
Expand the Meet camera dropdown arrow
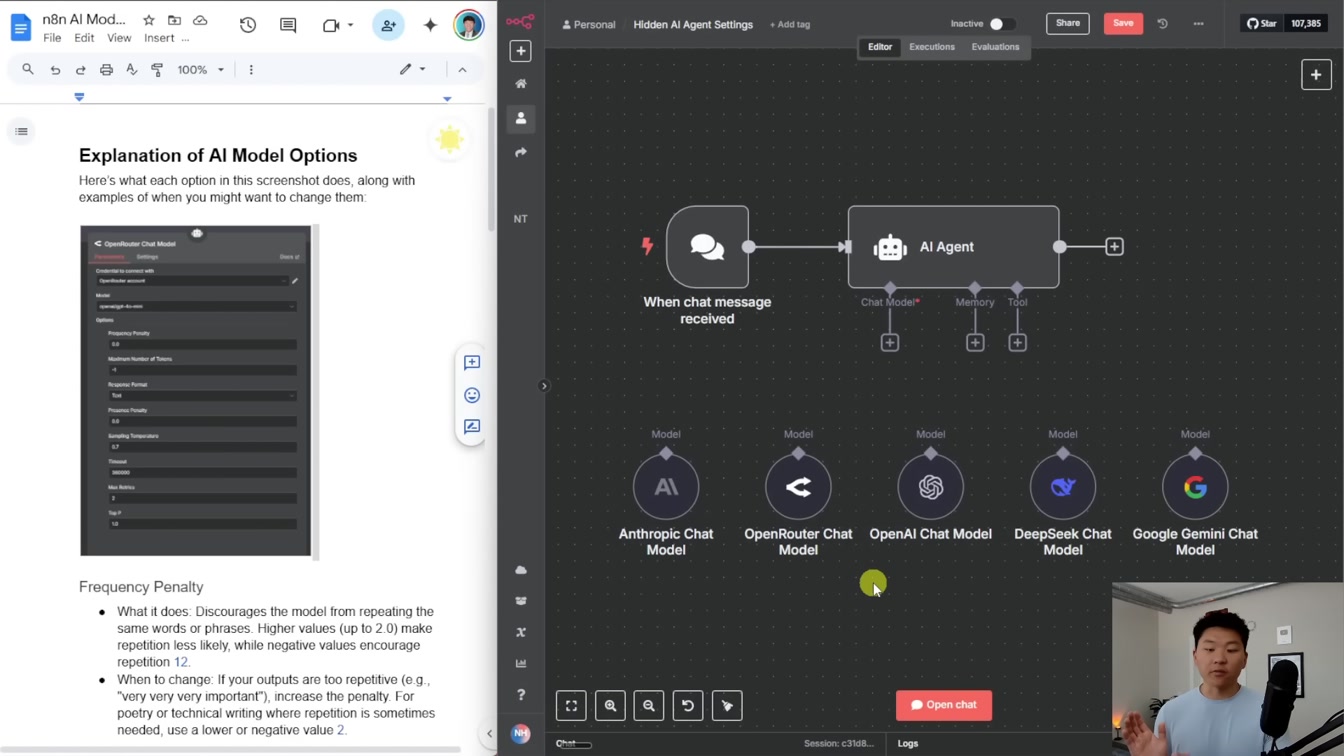click(350, 25)
